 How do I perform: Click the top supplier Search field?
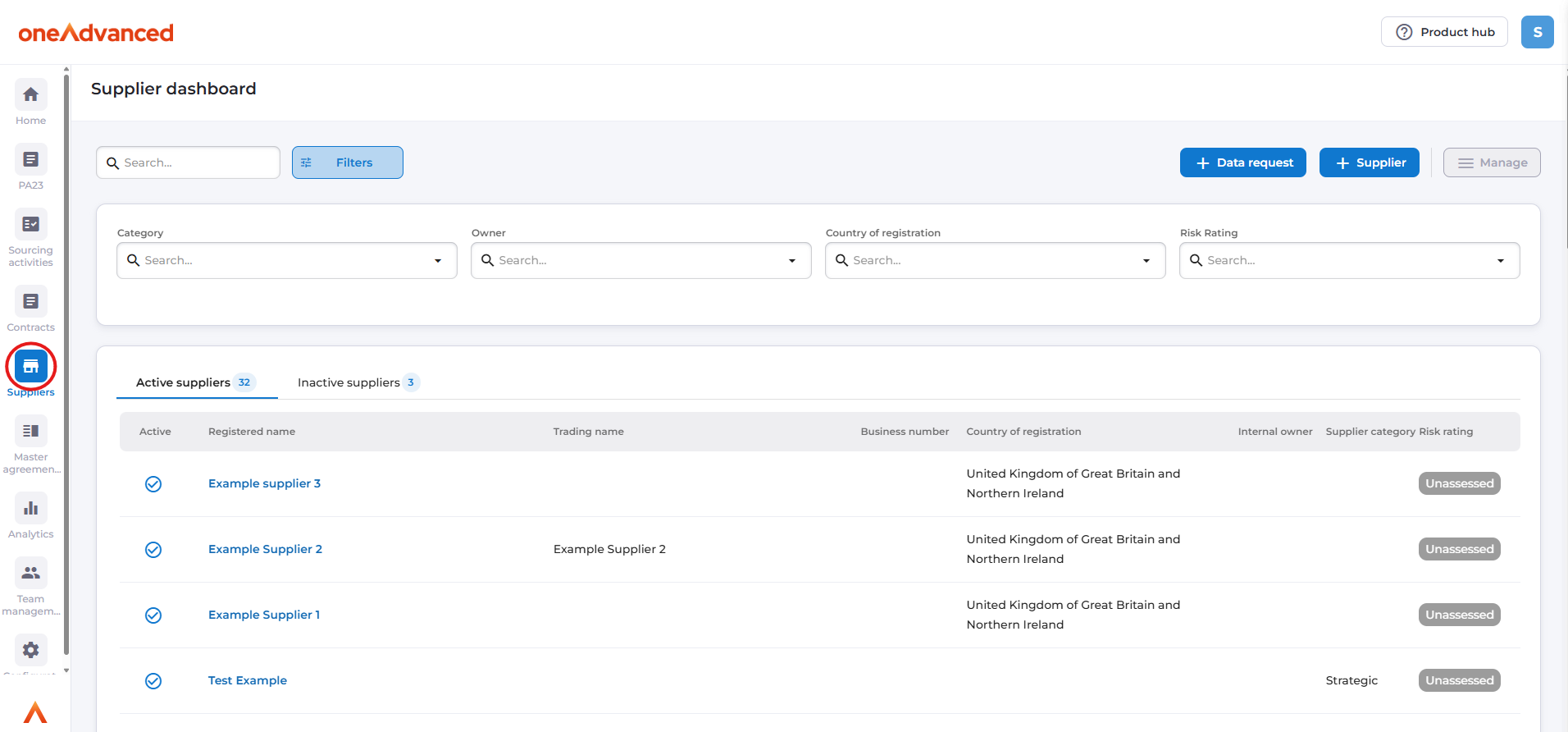(x=197, y=162)
